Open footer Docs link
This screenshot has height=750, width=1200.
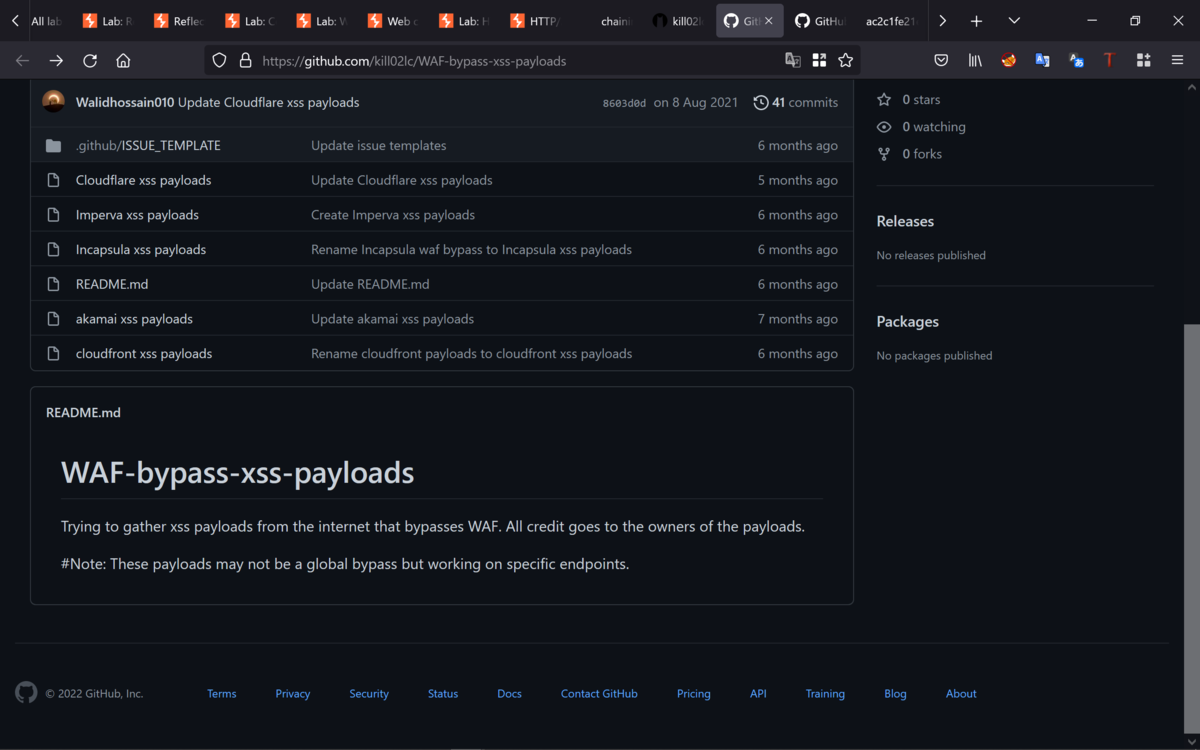[x=510, y=693]
